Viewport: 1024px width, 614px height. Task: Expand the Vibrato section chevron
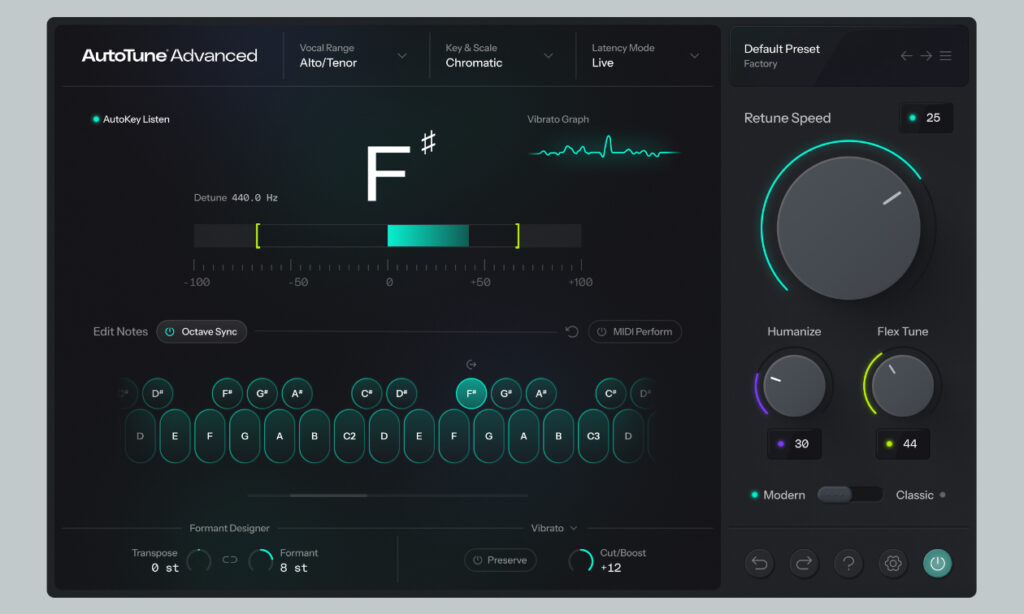[x=573, y=528]
